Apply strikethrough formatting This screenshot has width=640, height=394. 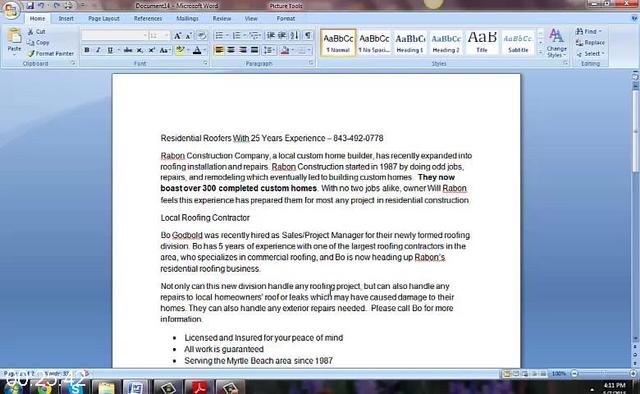tap(127, 50)
